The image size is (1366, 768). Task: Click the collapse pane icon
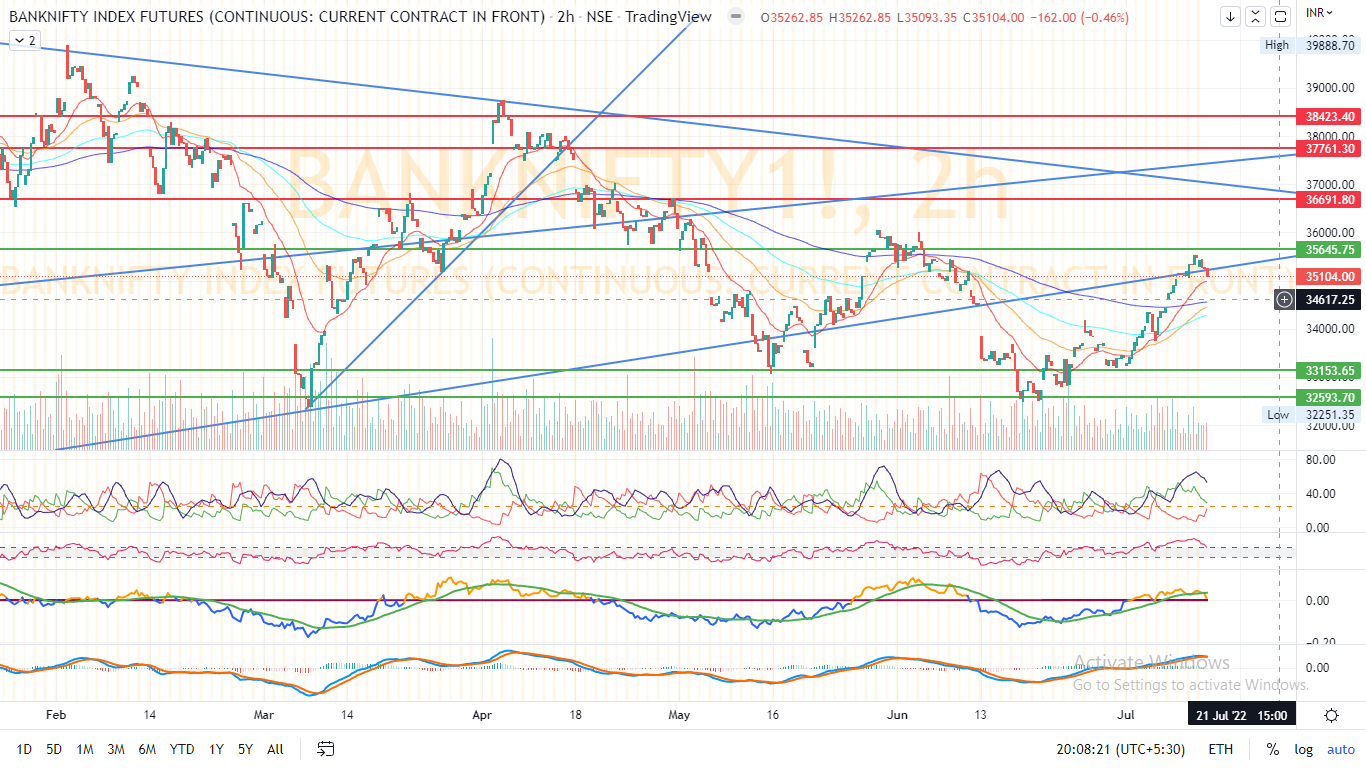1256,16
